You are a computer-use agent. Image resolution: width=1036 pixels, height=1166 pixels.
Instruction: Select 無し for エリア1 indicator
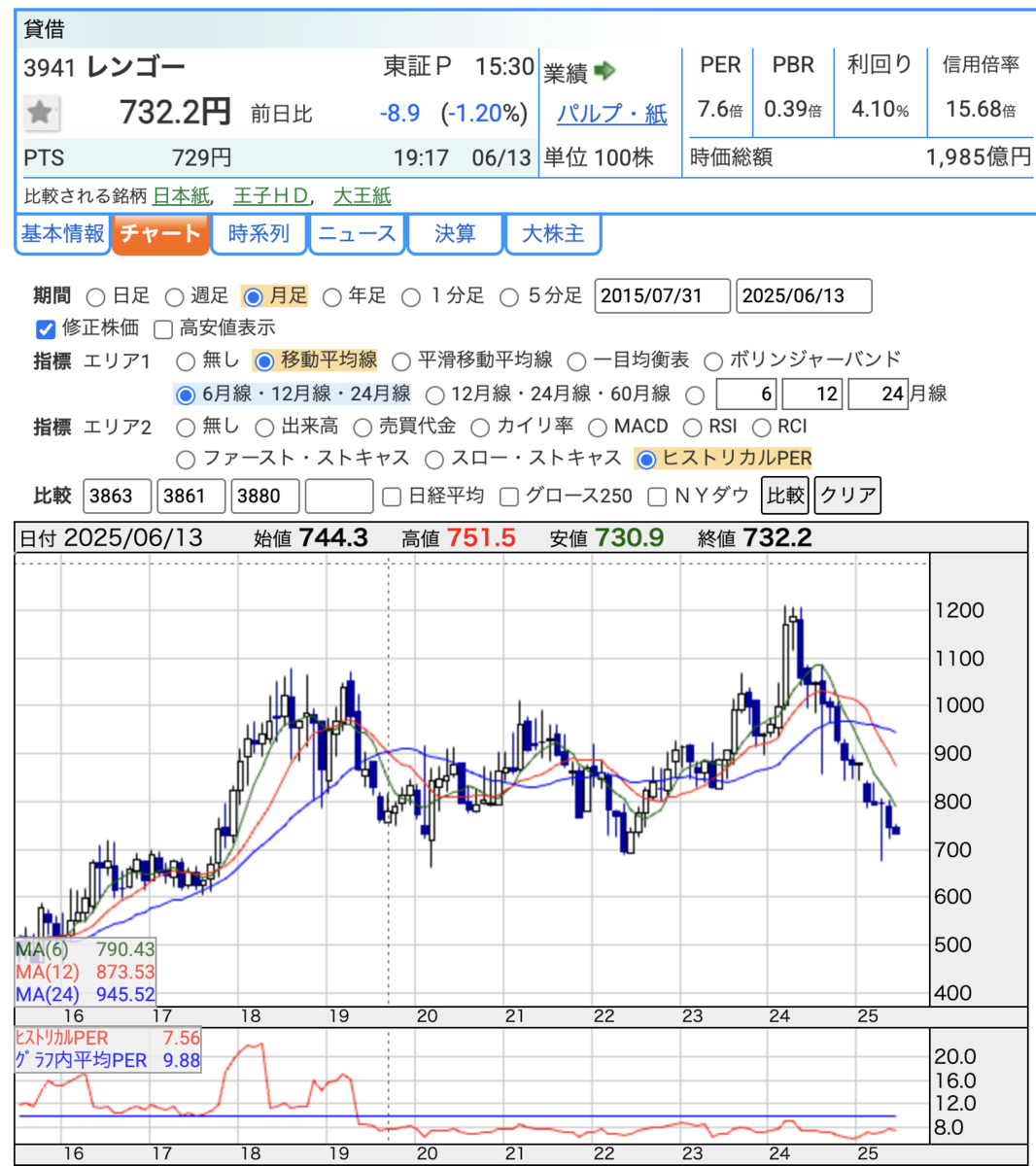click(x=186, y=361)
